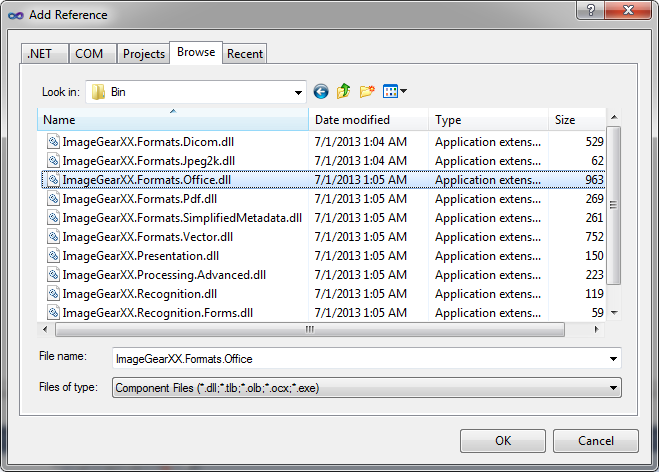Select ImageGearXX.Formats.Pdf.dll file name
Viewport: 662px width, 472px height.
coord(140,199)
